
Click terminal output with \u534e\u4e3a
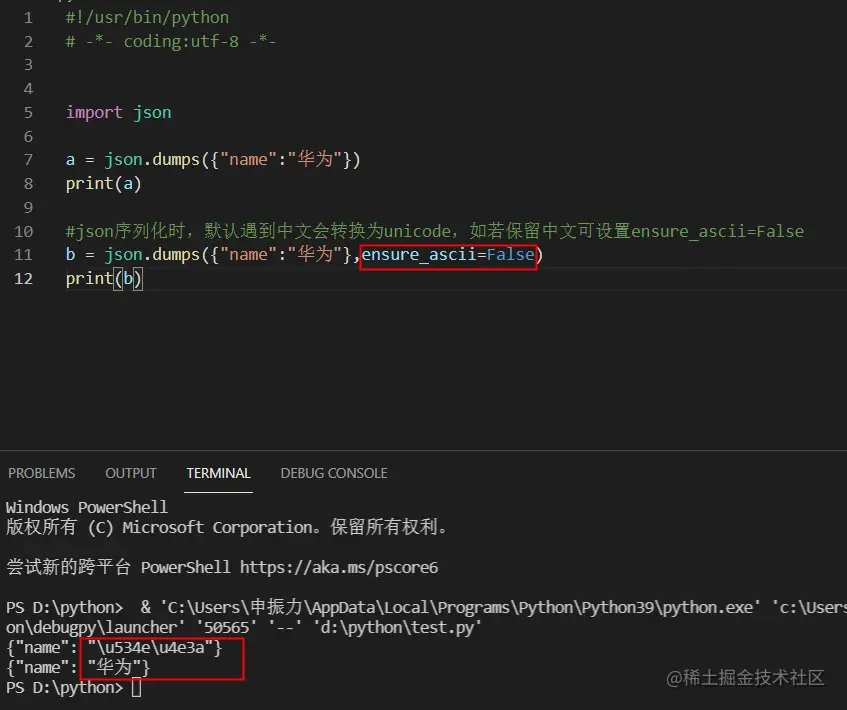tap(114, 647)
